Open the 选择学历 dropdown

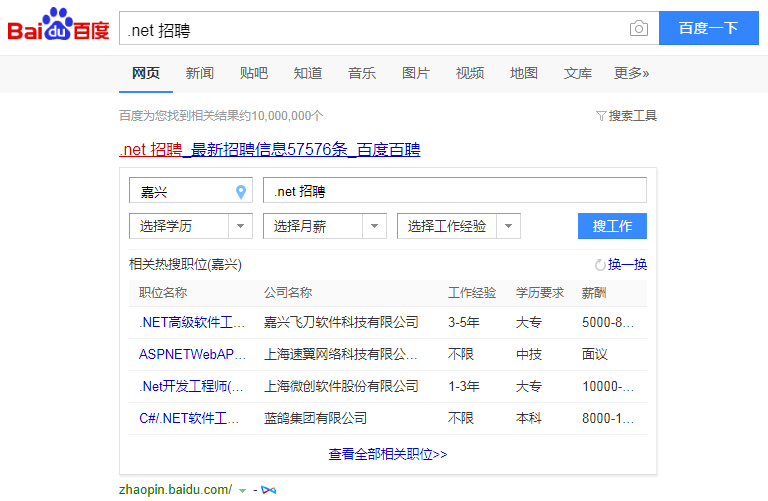(x=191, y=226)
